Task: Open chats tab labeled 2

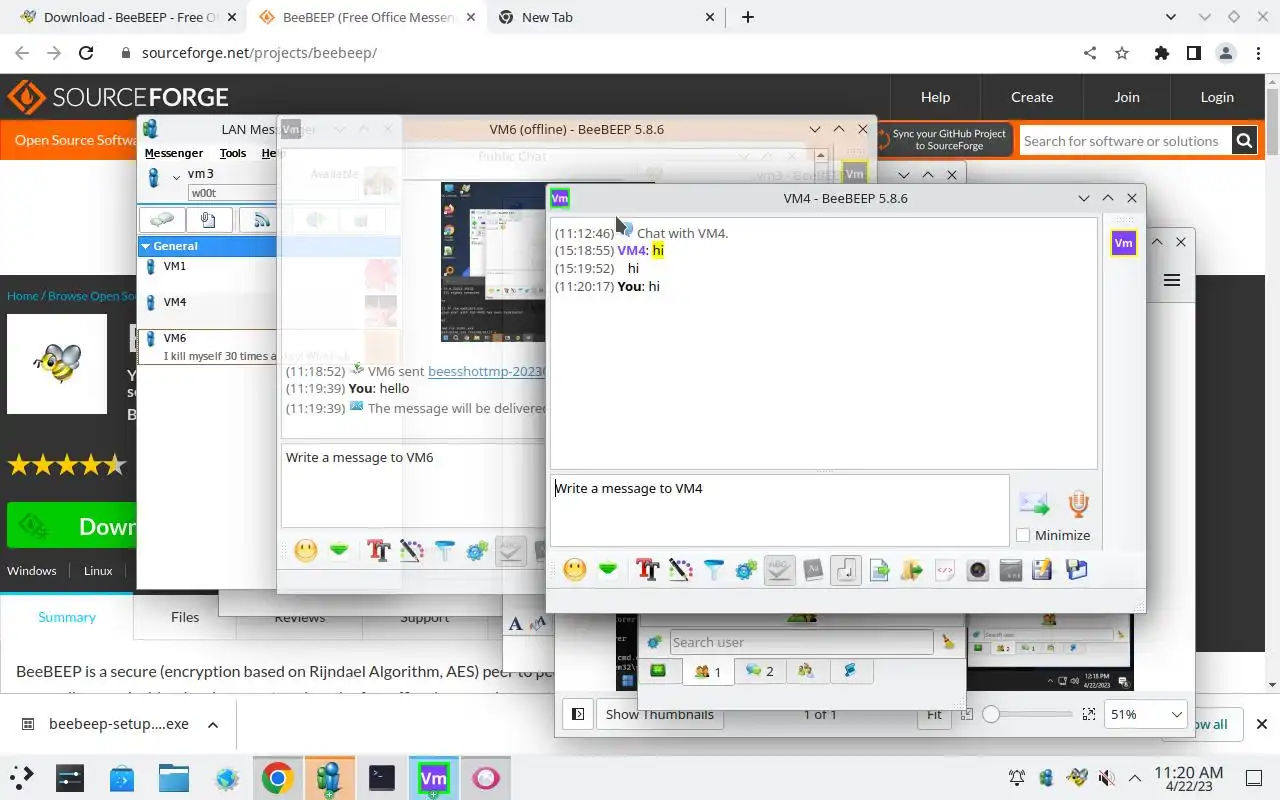Action: click(759, 671)
